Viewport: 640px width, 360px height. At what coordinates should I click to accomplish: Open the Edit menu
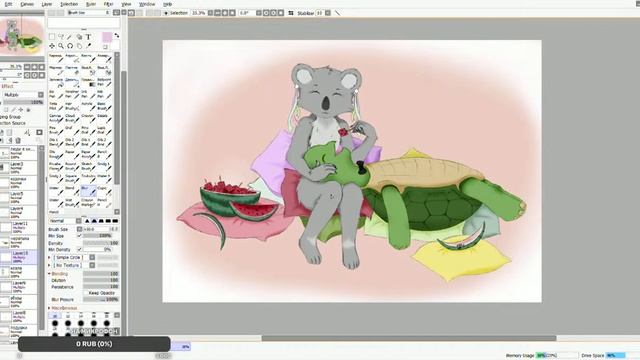[x=8, y=4]
